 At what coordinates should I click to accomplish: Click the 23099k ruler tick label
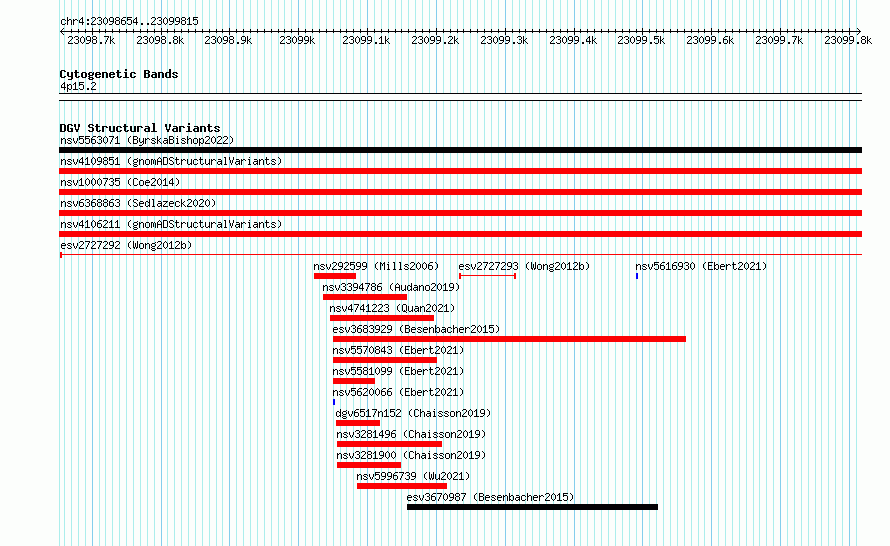(297, 40)
